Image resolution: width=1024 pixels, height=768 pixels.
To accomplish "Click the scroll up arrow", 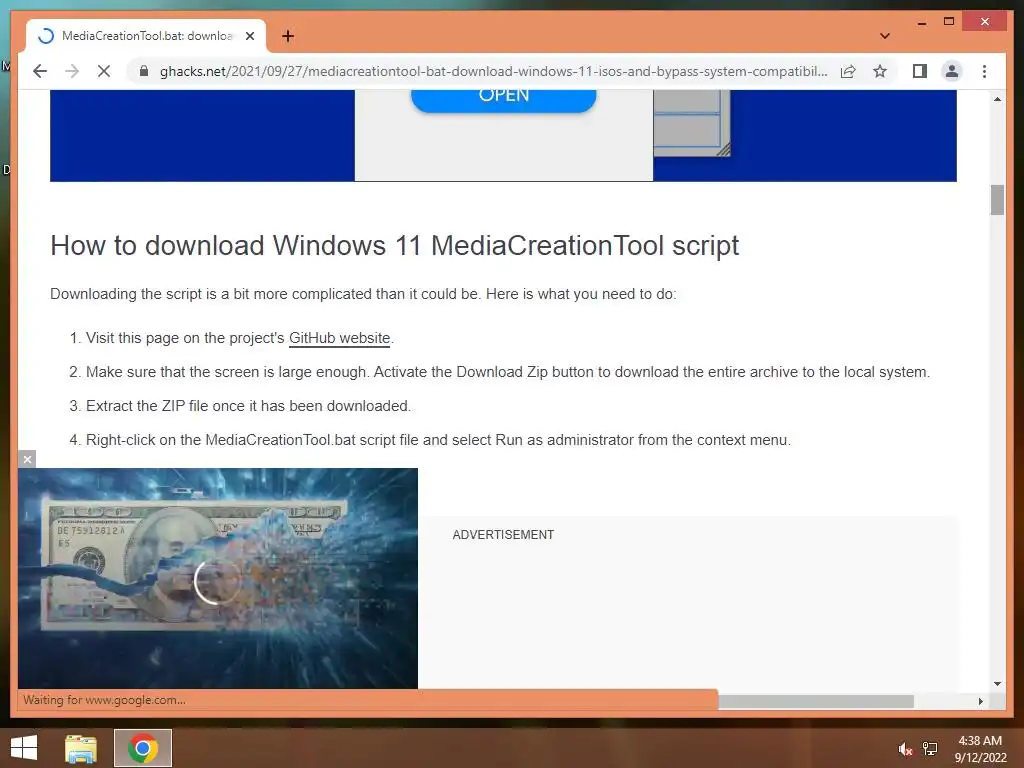I will [997, 99].
